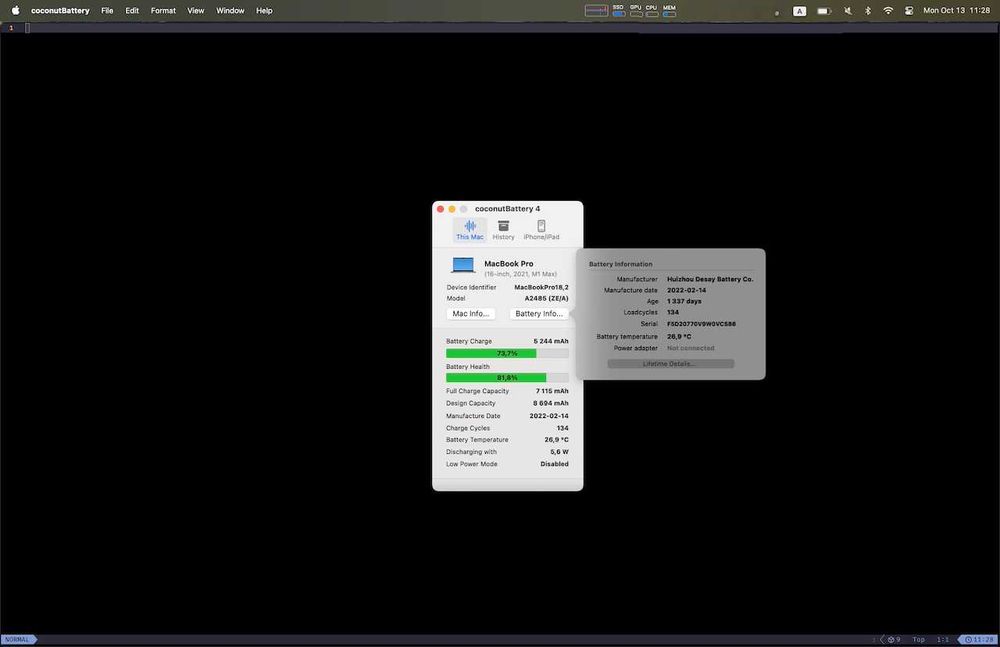
Task: Click Manufacture date value in the popover
Action: (x=686, y=290)
